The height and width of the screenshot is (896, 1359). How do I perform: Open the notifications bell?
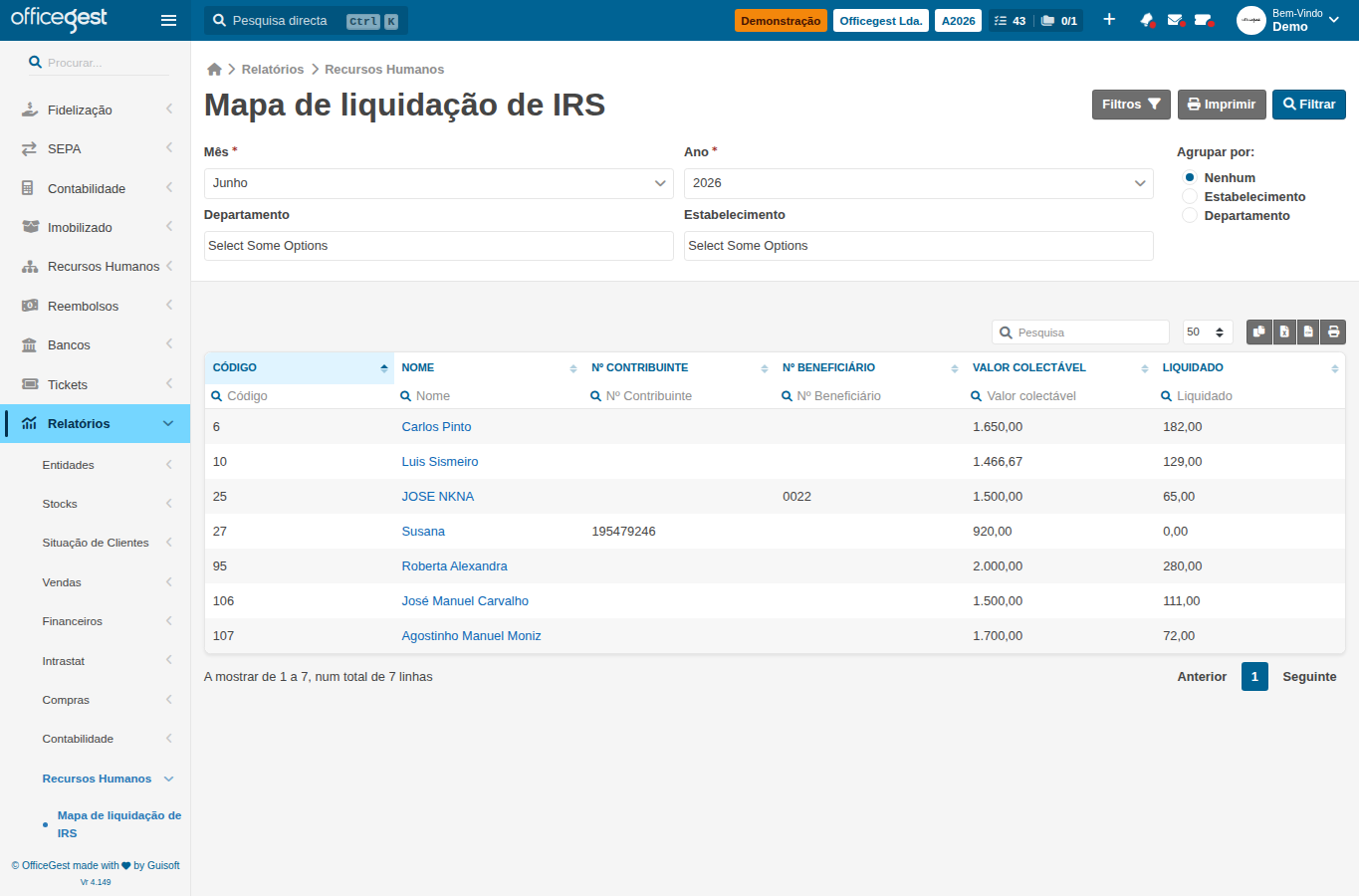1147,20
